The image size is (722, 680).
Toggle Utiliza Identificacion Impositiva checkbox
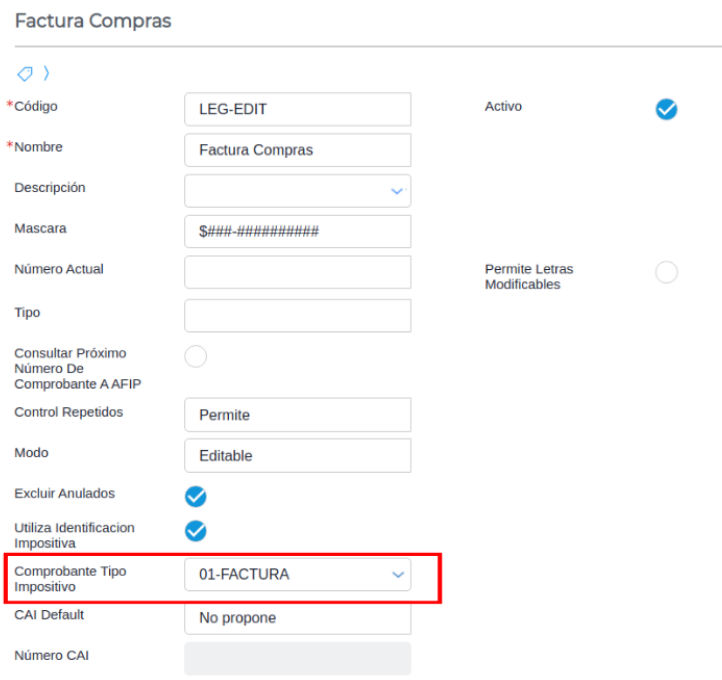coord(196,530)
